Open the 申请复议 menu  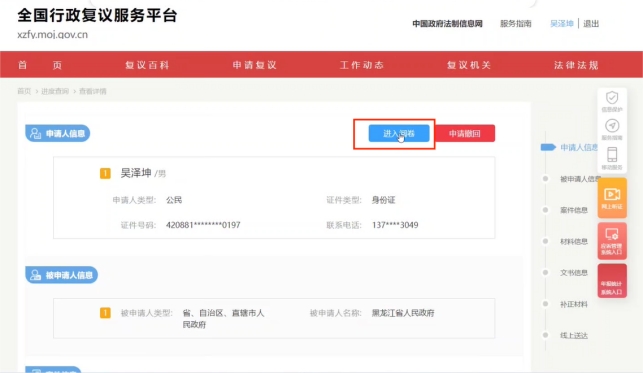coord(254,65)
